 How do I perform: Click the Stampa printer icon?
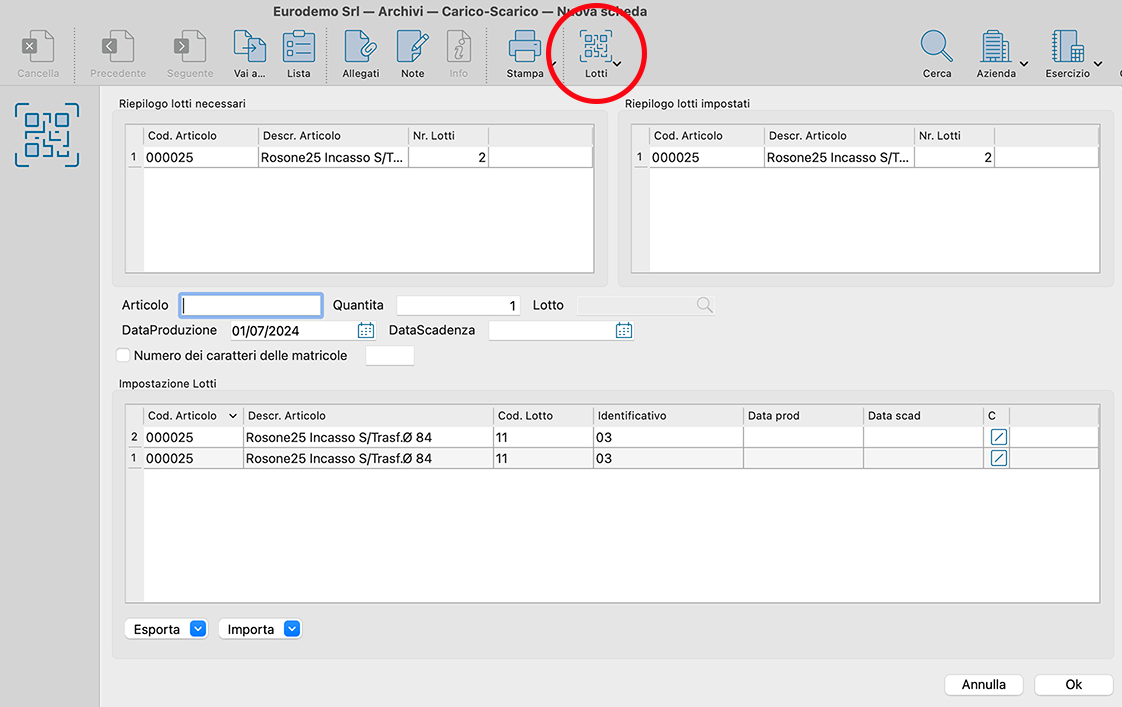[525, 48]
